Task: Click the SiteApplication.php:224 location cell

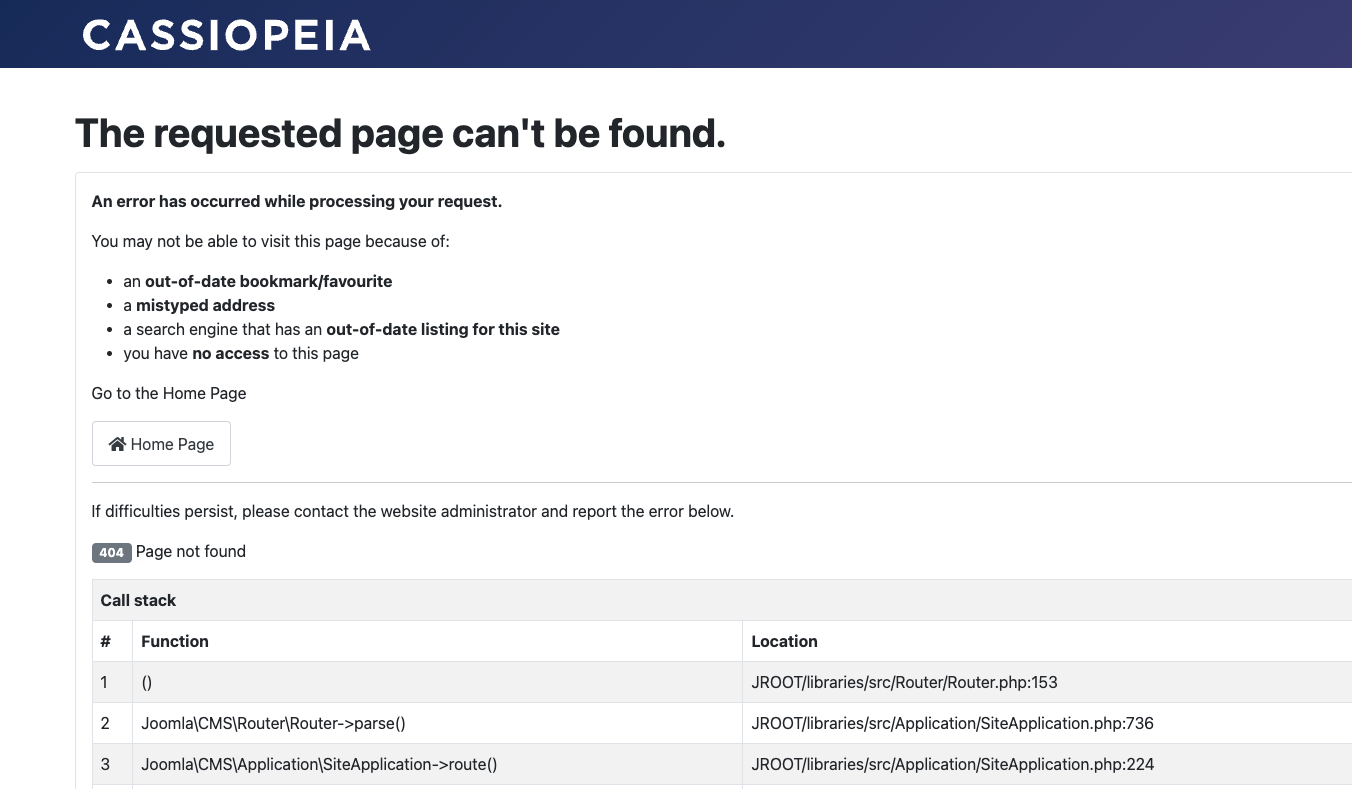Action: coord(952,764)
